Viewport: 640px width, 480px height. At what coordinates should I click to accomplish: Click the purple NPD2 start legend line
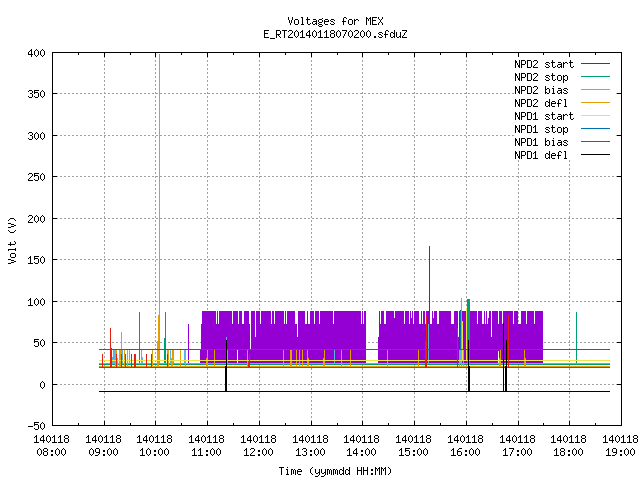(596, 64)
